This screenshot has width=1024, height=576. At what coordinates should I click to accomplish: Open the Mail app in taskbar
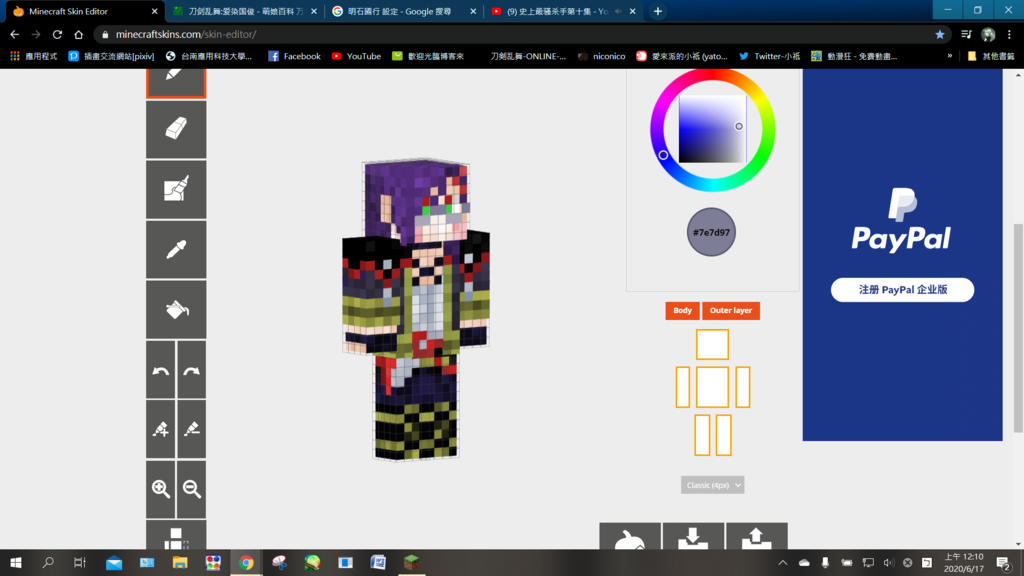(x=114, y=562)
